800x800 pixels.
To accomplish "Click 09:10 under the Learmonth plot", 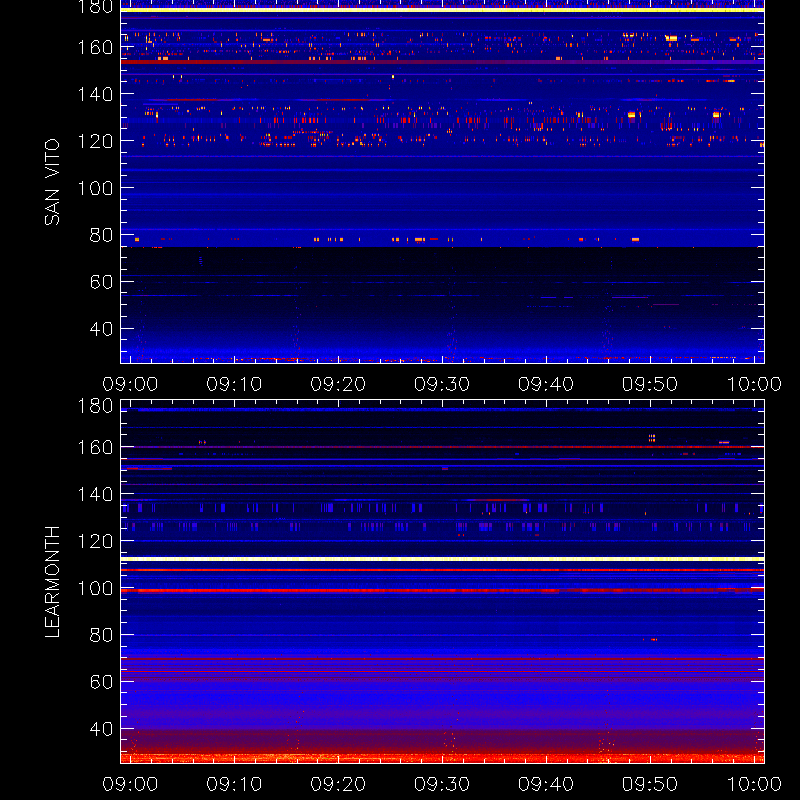I will point(234,784).
